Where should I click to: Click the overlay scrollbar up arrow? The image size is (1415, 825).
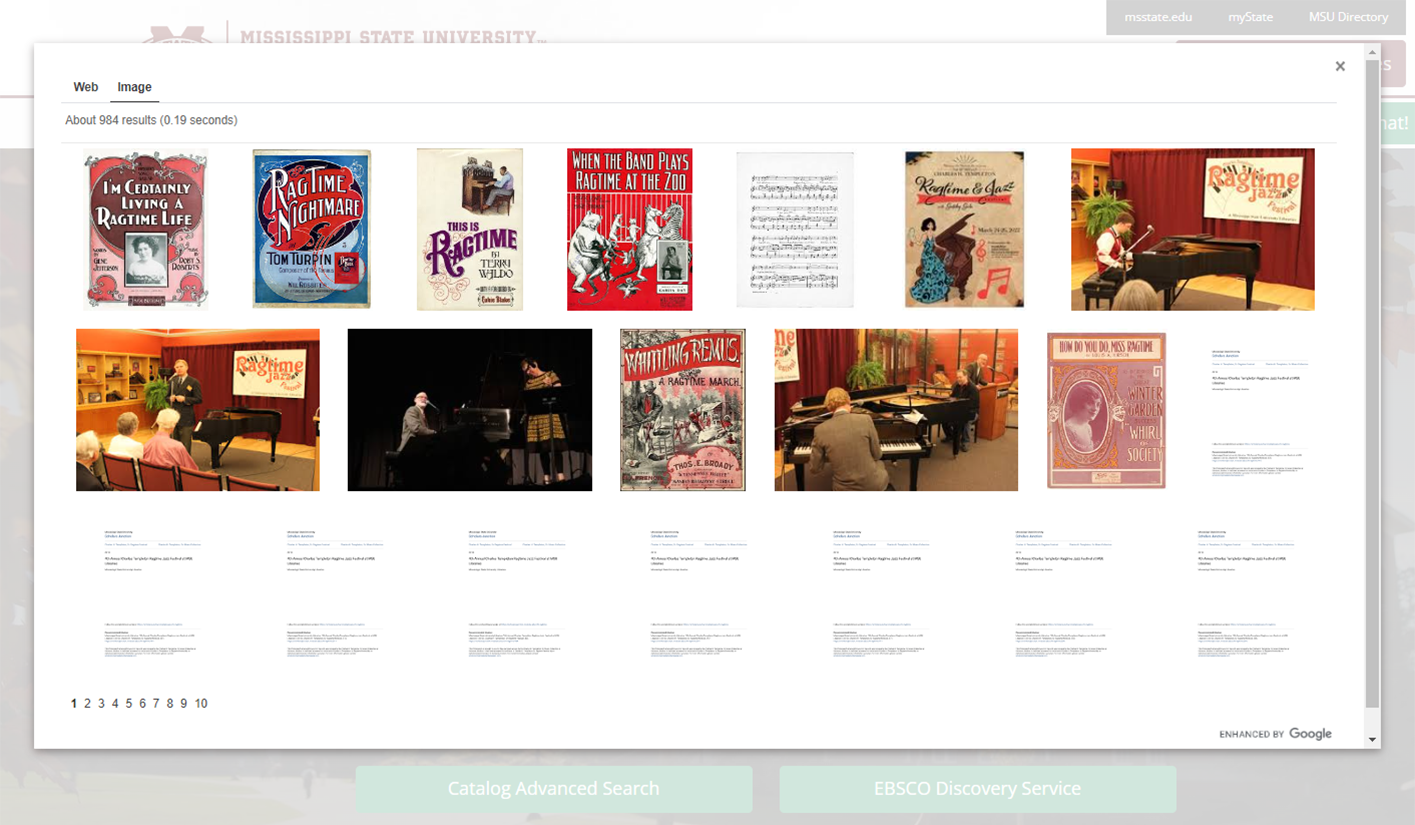click(x=1372, y=51)
